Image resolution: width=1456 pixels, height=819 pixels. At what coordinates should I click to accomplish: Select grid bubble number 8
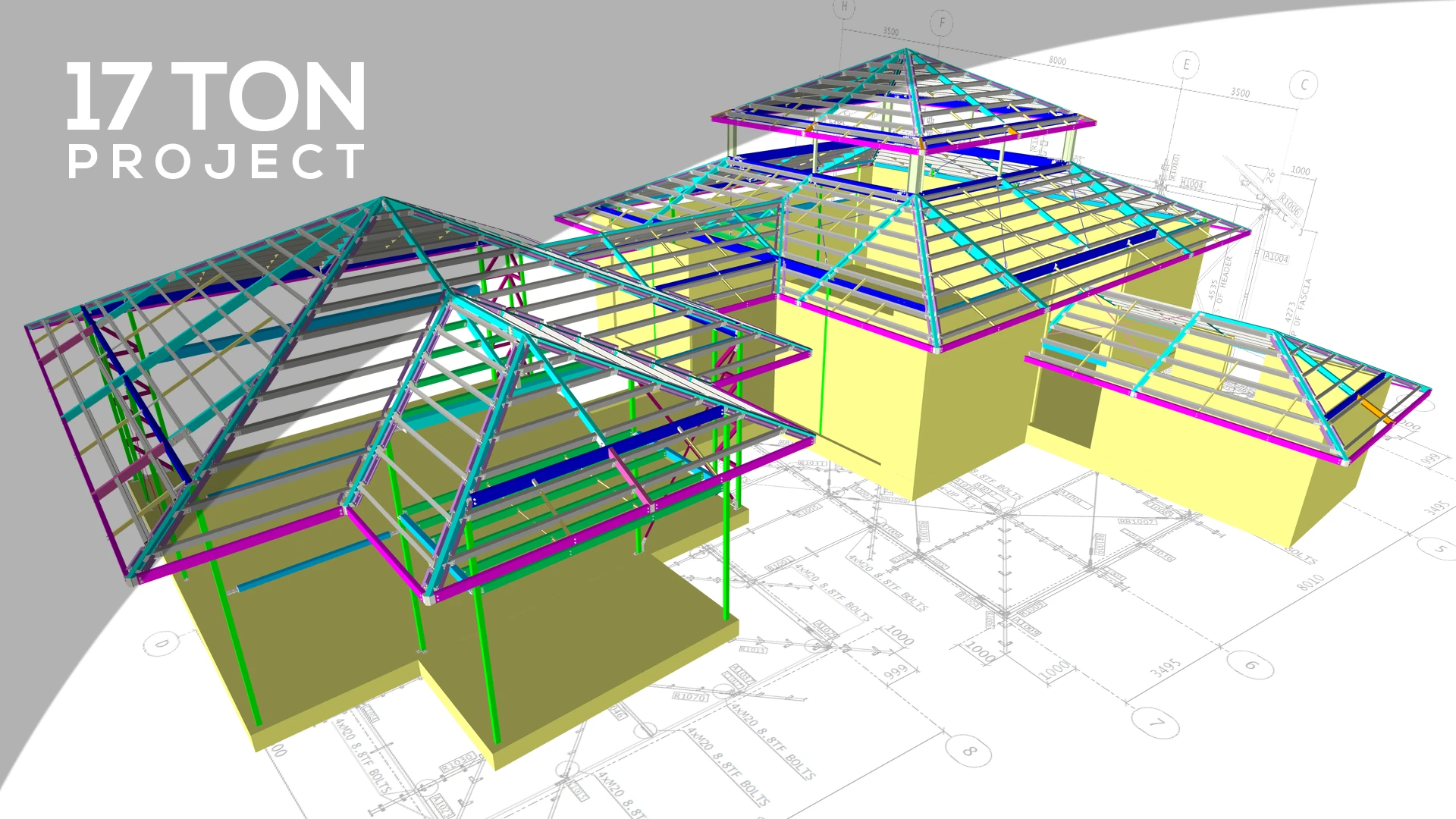(971, 751)
